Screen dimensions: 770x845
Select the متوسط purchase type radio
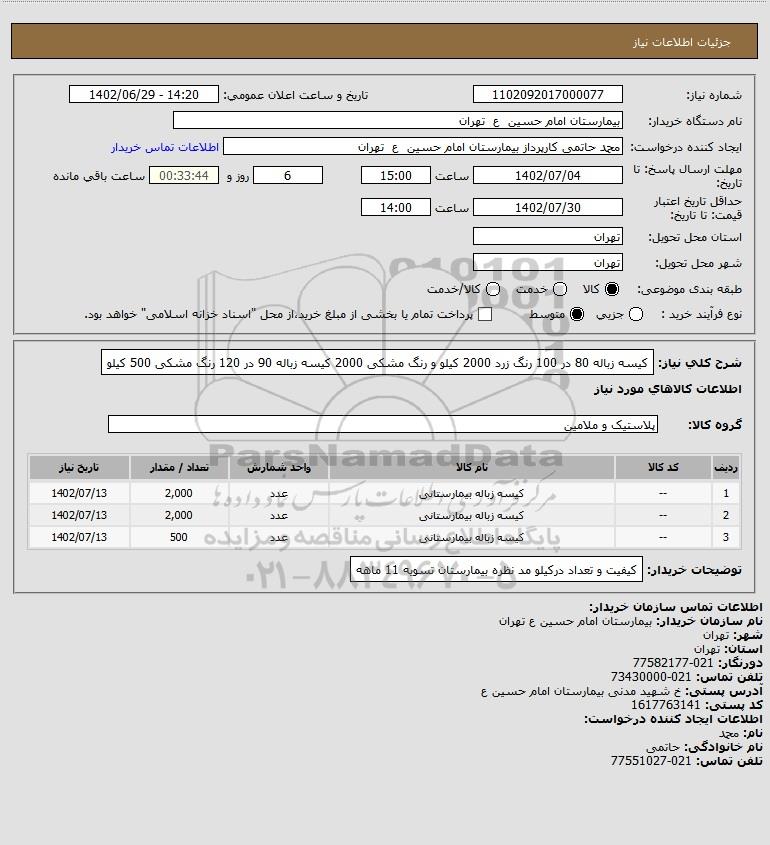(577, 314)
